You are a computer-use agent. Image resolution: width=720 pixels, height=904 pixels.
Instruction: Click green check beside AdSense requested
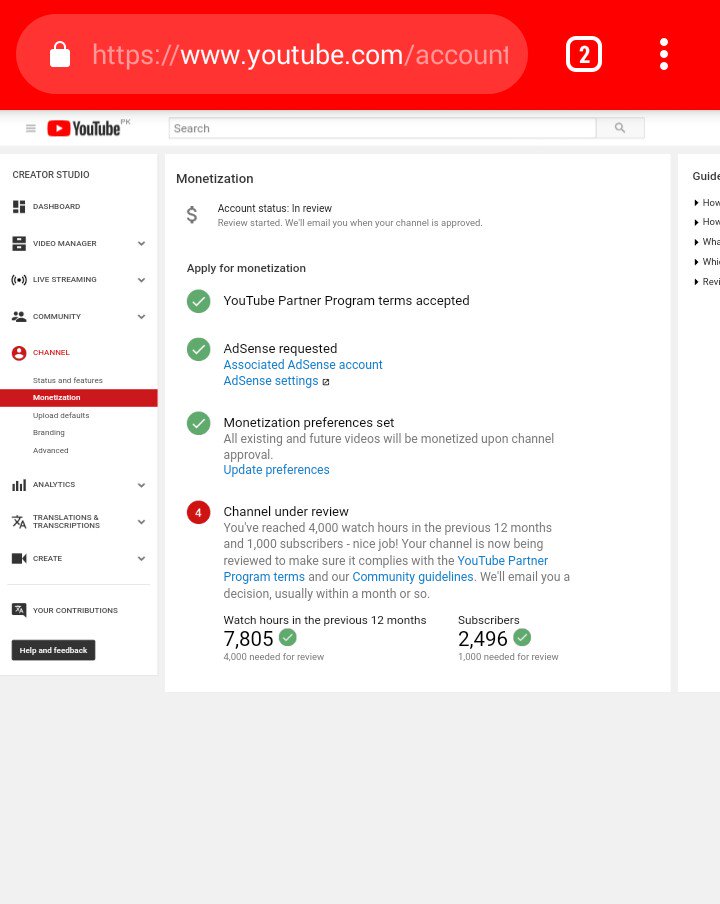coord(198,349)
